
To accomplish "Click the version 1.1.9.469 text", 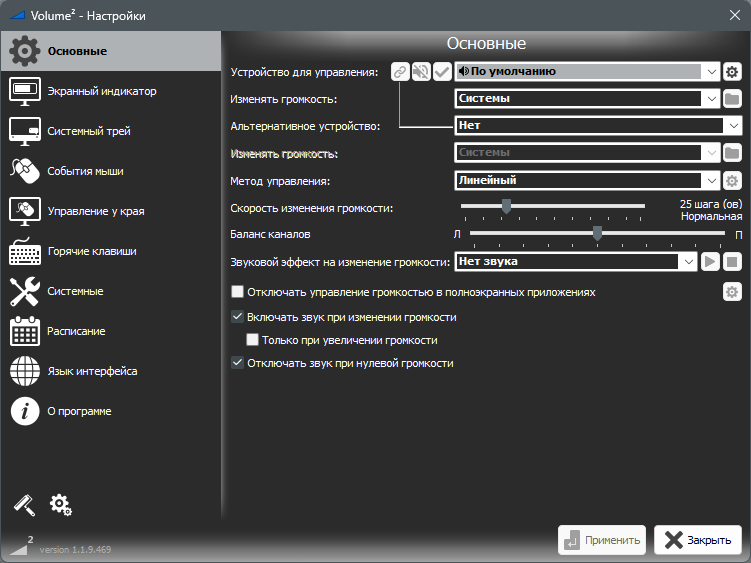I will pyautogui.click(x=75, y=550).
